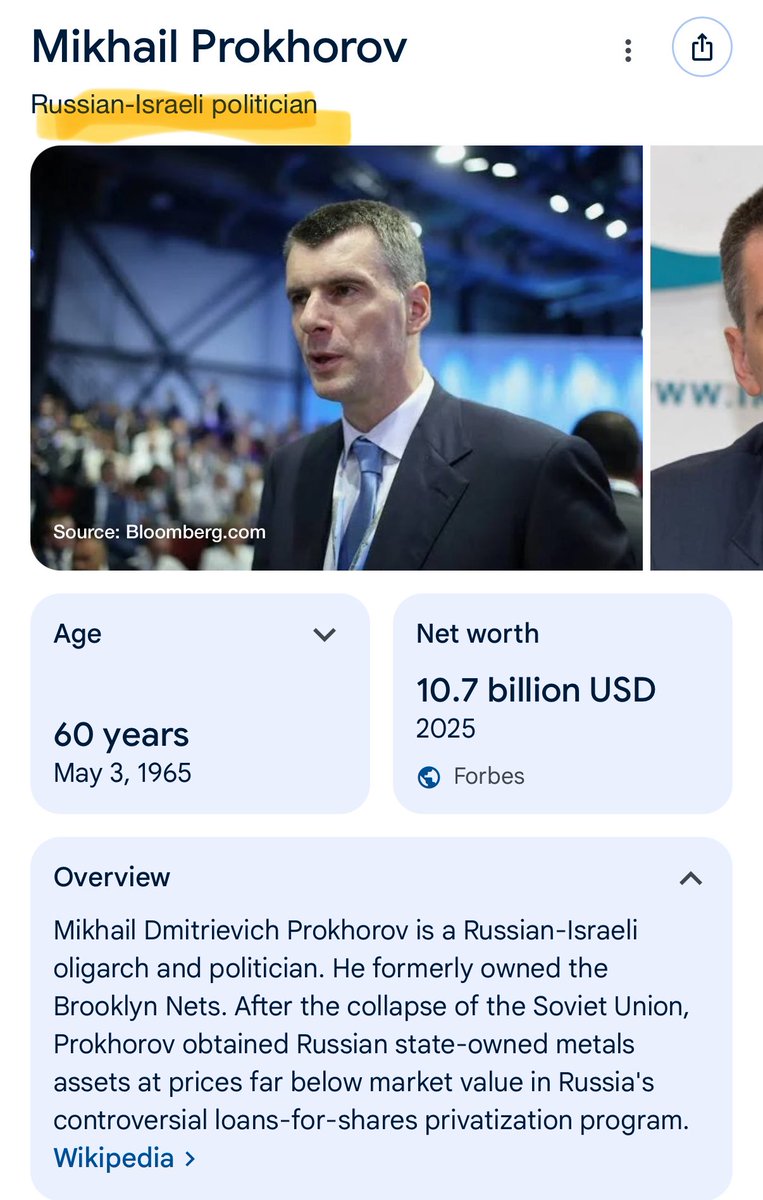Click the Forbes globe icon
763x1200 pixels.
(x=429, y=776)
